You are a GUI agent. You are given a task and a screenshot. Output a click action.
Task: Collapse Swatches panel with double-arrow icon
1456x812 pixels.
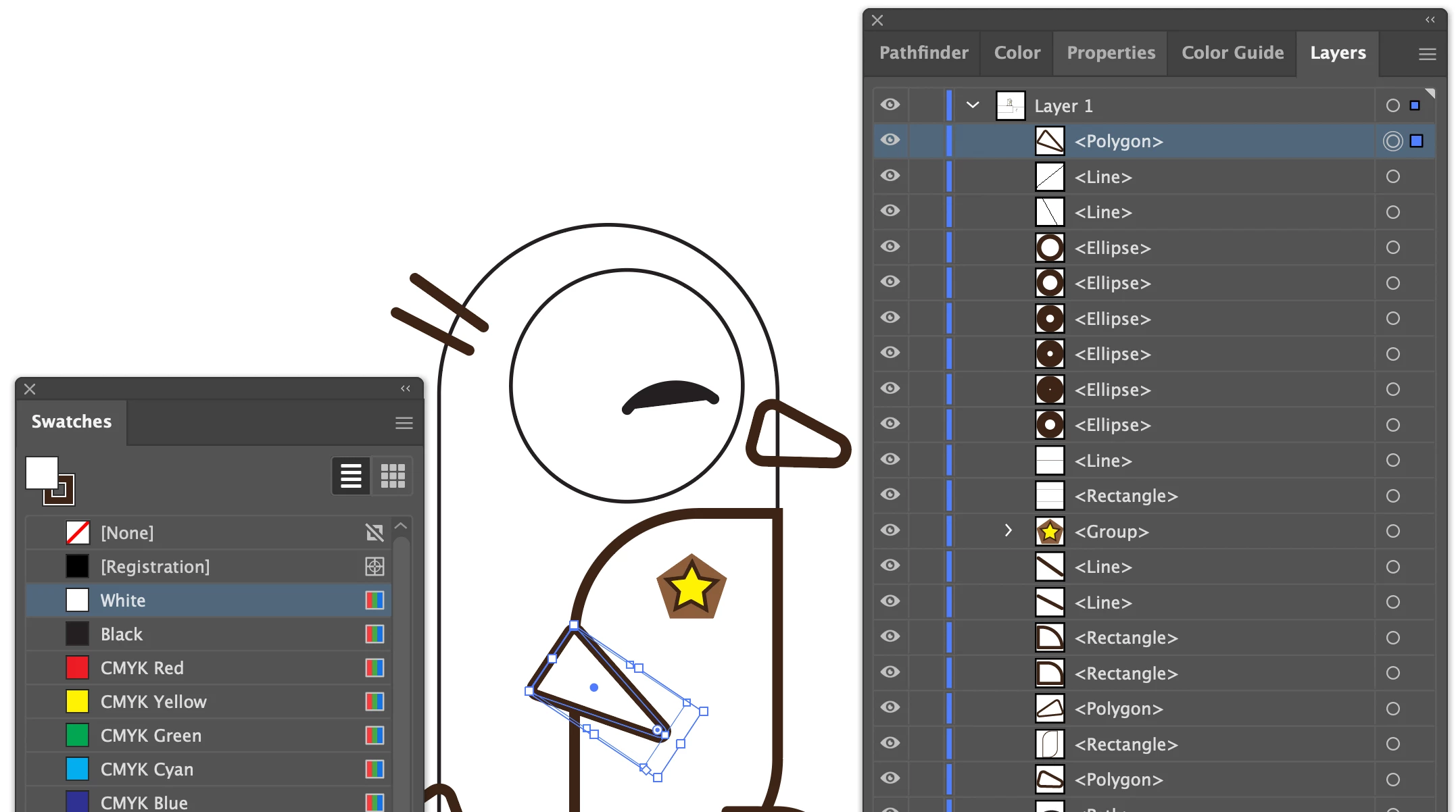[x=406, y=388]
